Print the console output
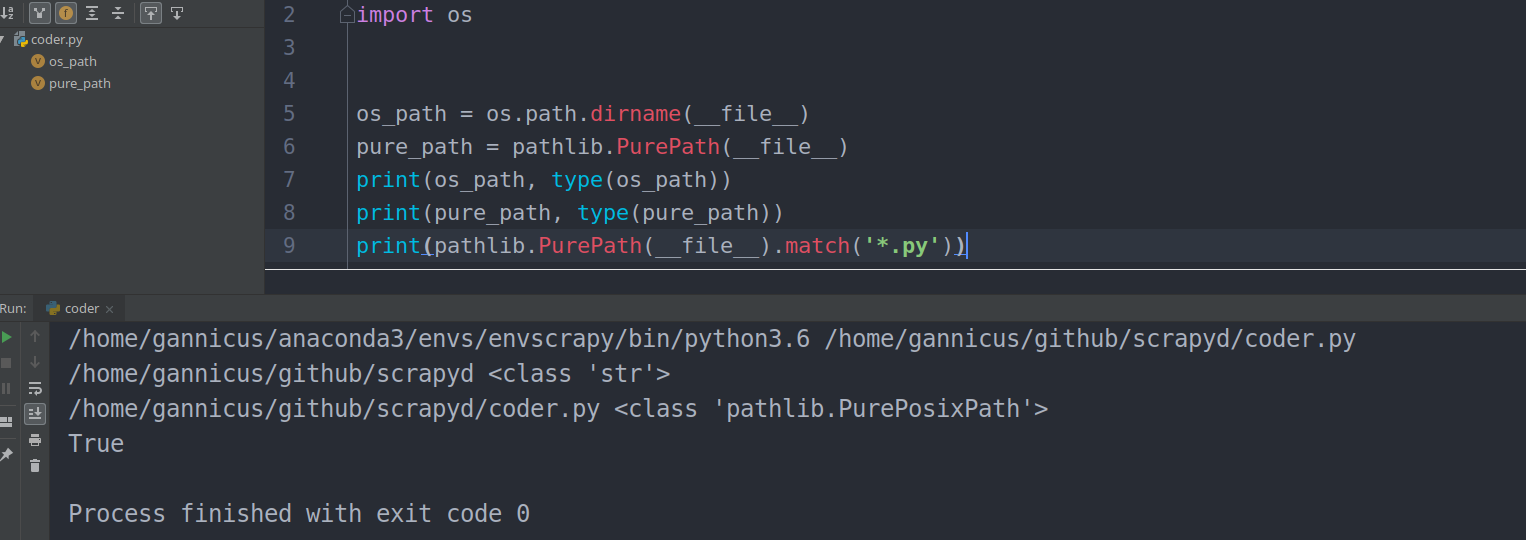 coord(35,440)
